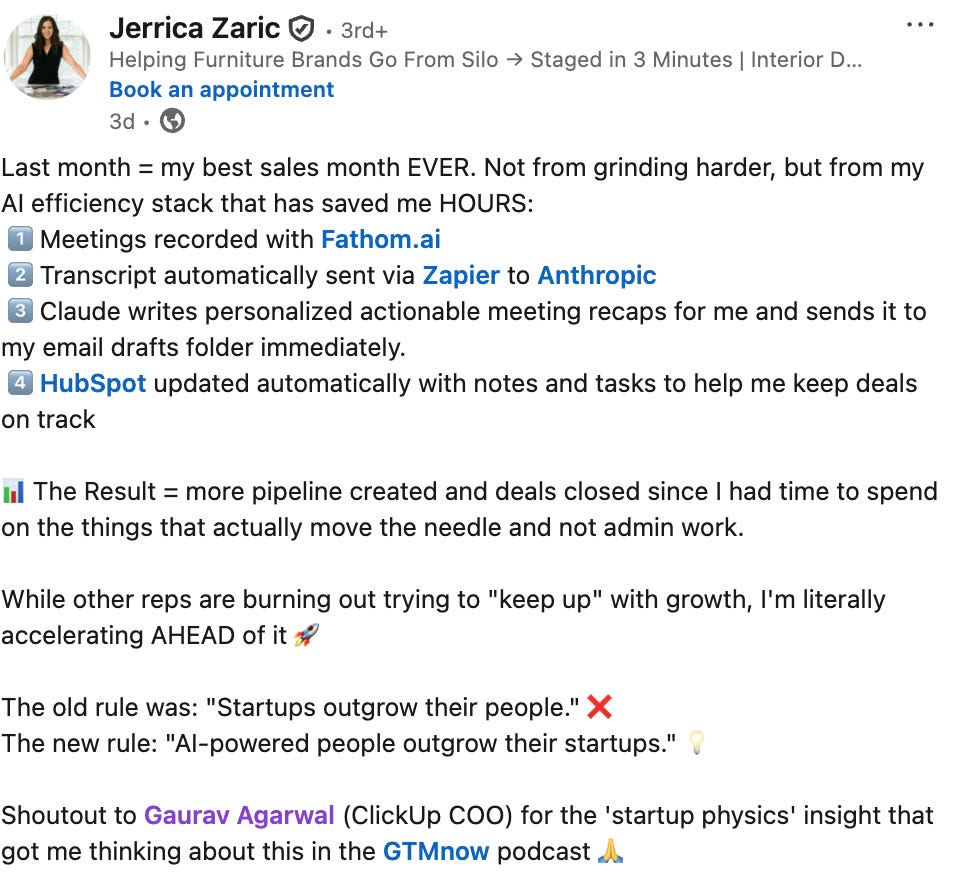Open the Fathom.ai link
962x882 pixels.
(x=381, y=239)
